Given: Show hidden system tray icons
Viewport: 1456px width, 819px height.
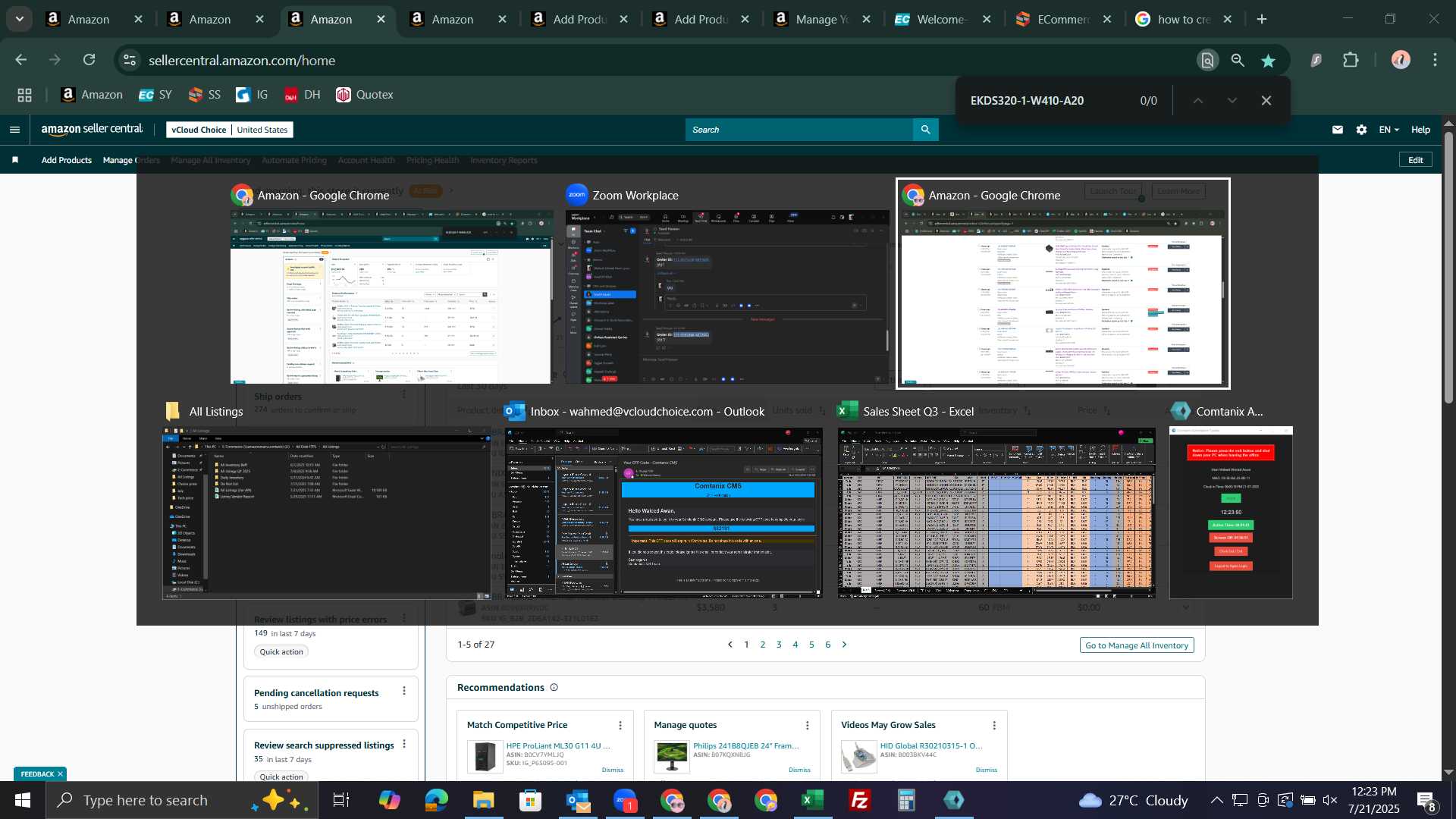Looking at the screenshot, I should click(x=1216, y=800).
